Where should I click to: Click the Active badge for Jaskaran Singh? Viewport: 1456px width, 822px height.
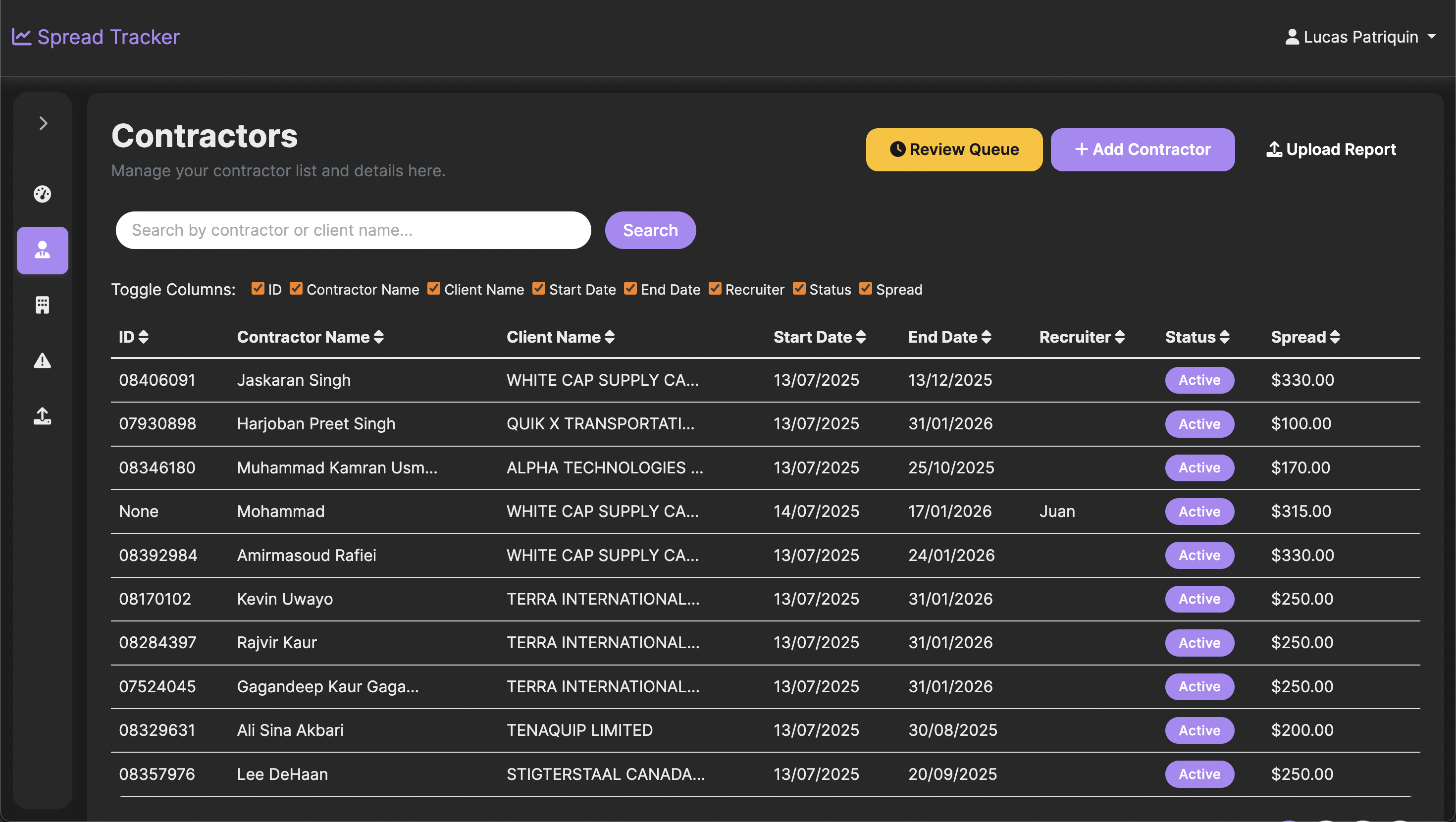pyautogui.click(x=1199, y=380)
